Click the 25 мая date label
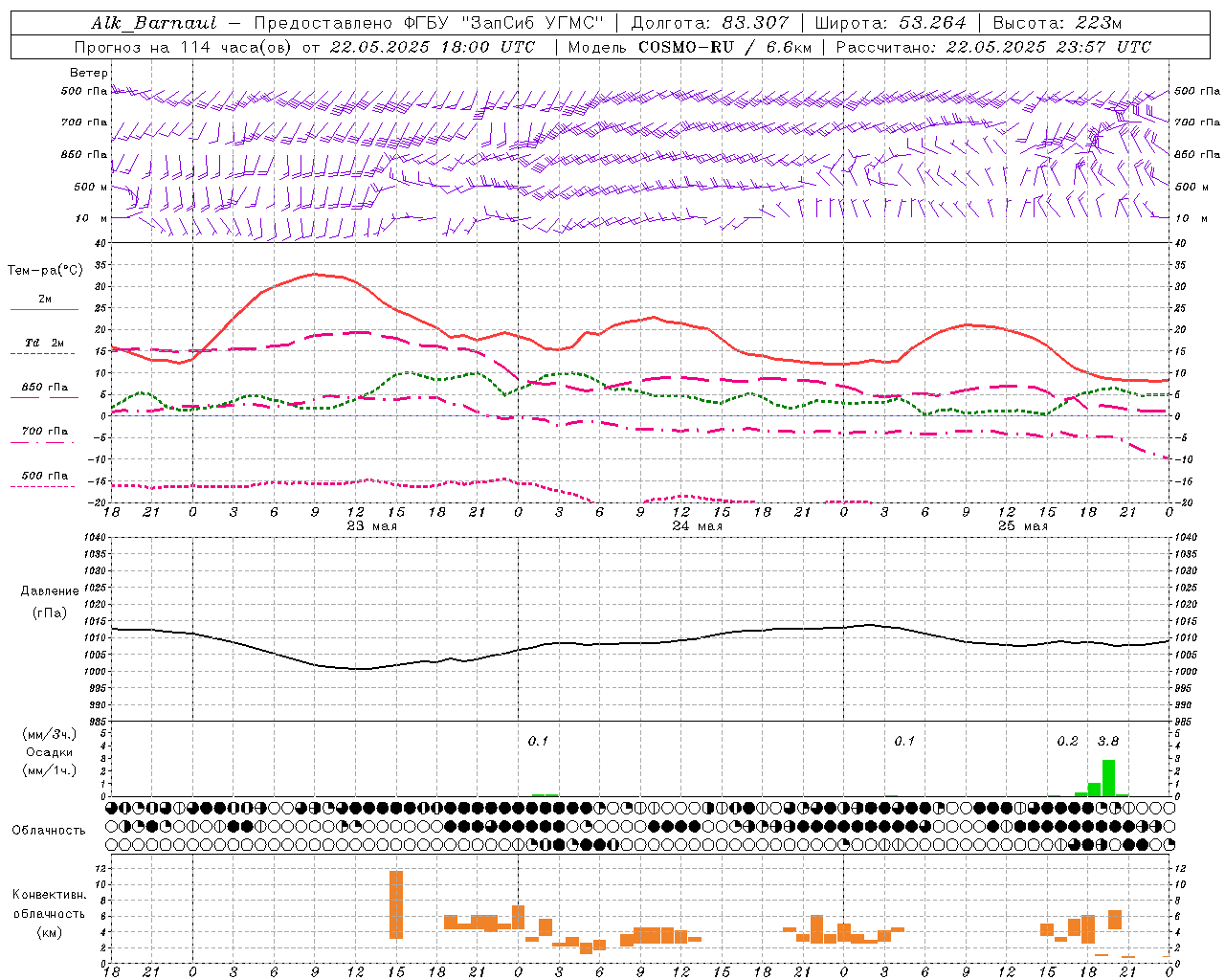Image resolution: width=1225 pixels, height=980 pixels. pyautogui.click(x=1022, y=526)
